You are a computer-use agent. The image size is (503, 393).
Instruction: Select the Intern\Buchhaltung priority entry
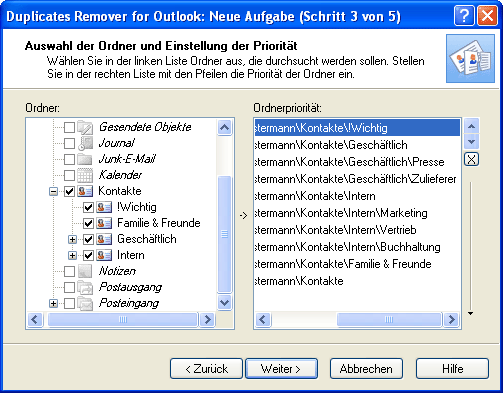click(357, 247)
